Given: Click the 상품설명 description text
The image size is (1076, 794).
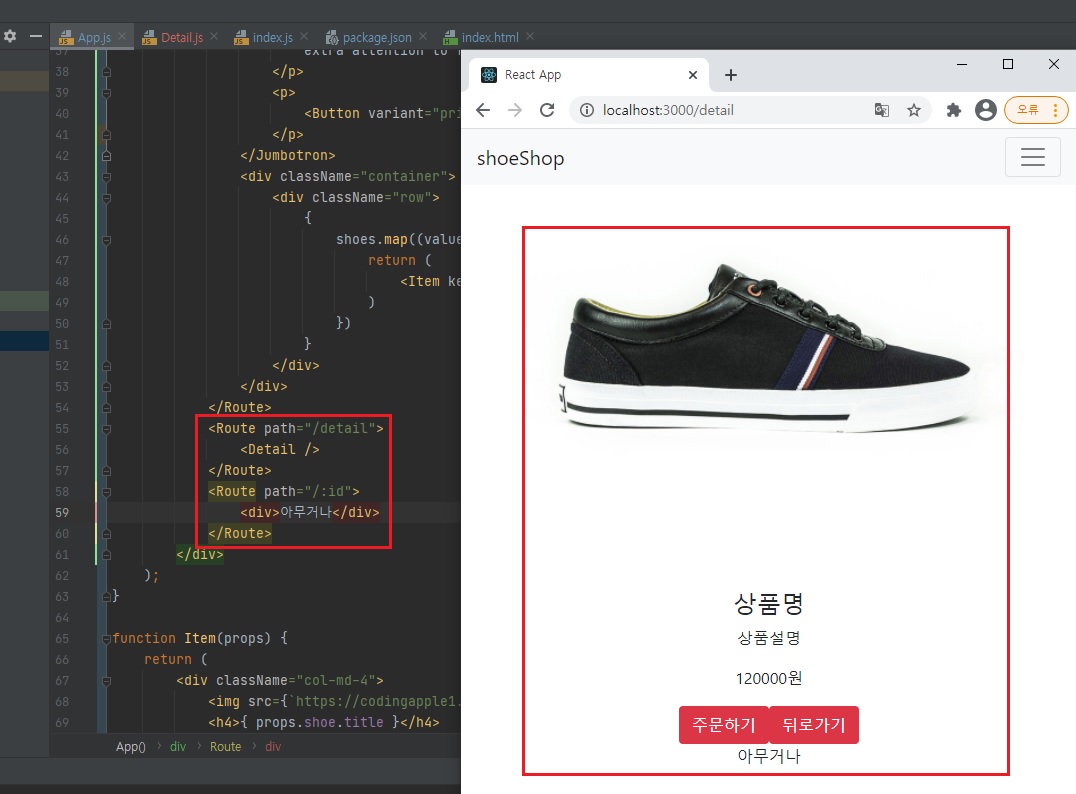Looking at the screenshot, I should [x=769, y=638].
